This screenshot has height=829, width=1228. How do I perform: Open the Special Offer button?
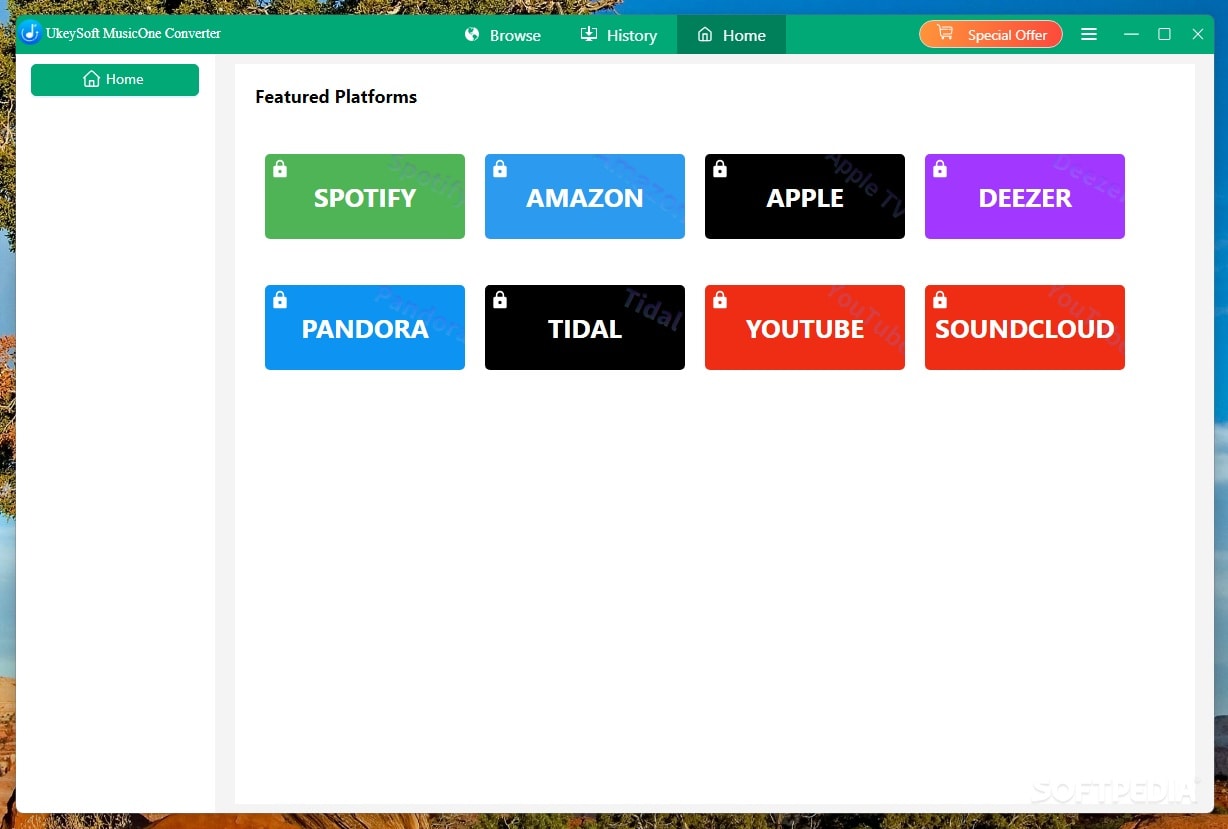(991, 34)
